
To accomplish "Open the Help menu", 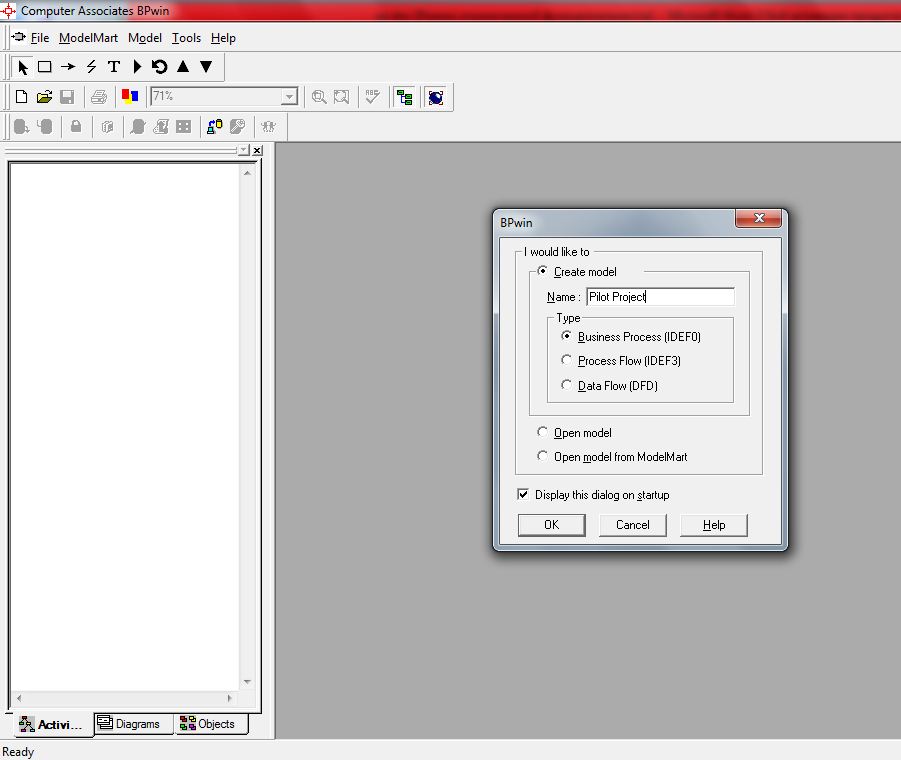I will point(223,38).
